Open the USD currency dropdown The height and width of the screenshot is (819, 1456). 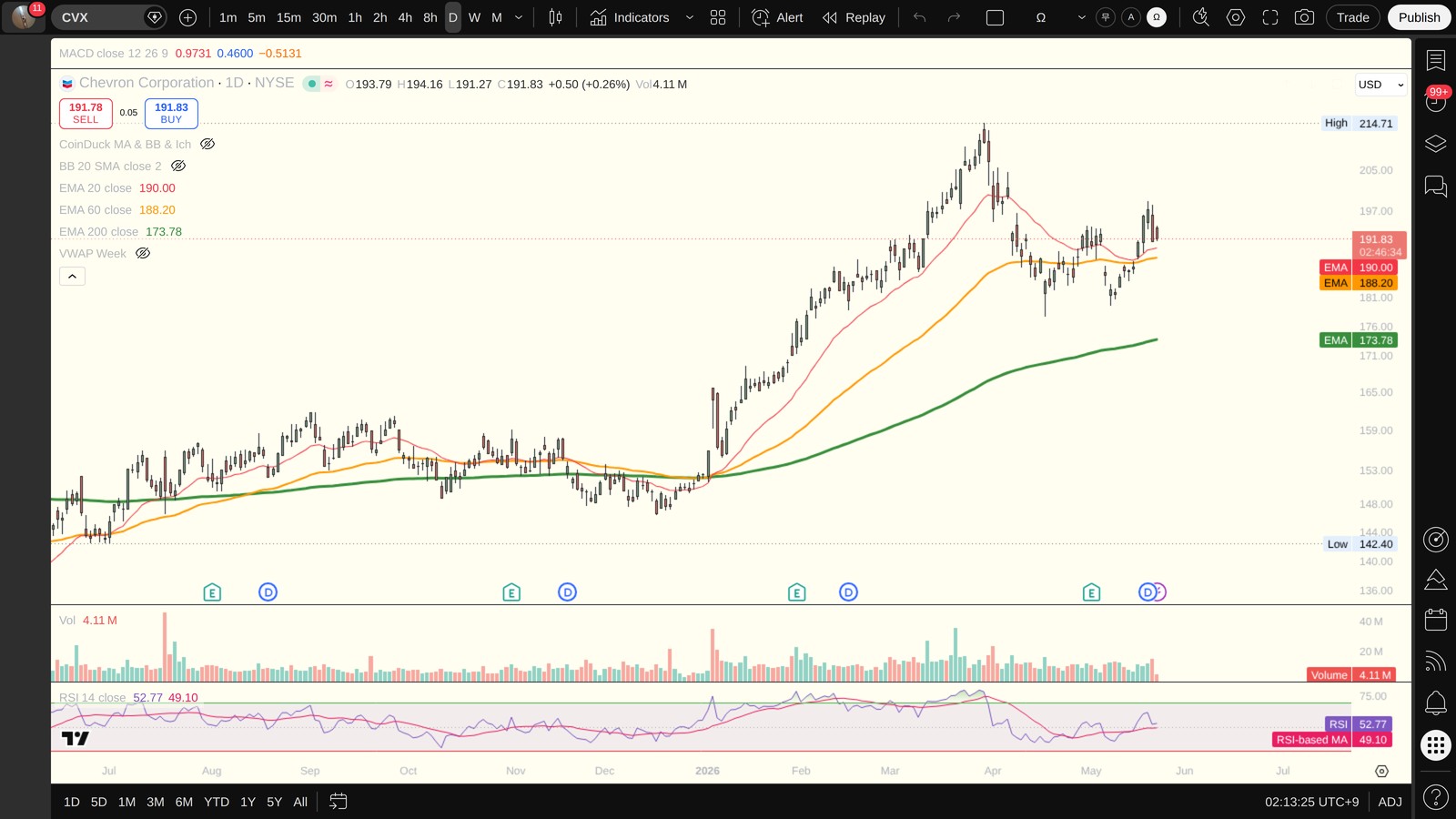coord(1380,85)
